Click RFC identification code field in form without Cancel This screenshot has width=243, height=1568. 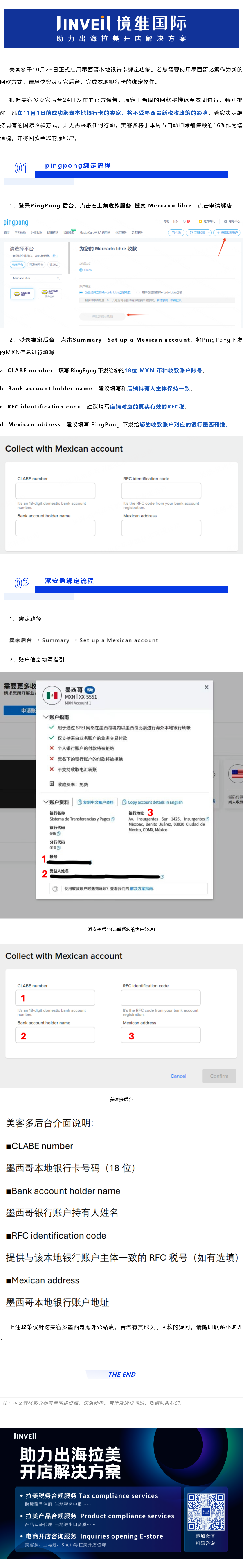click(x=161, y=491)
